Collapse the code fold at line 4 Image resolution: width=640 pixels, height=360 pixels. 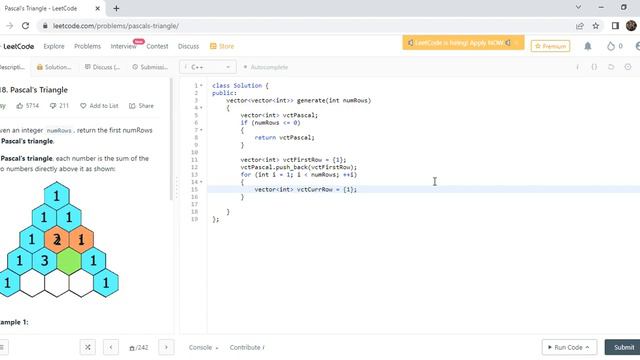(x=201, y=108)
